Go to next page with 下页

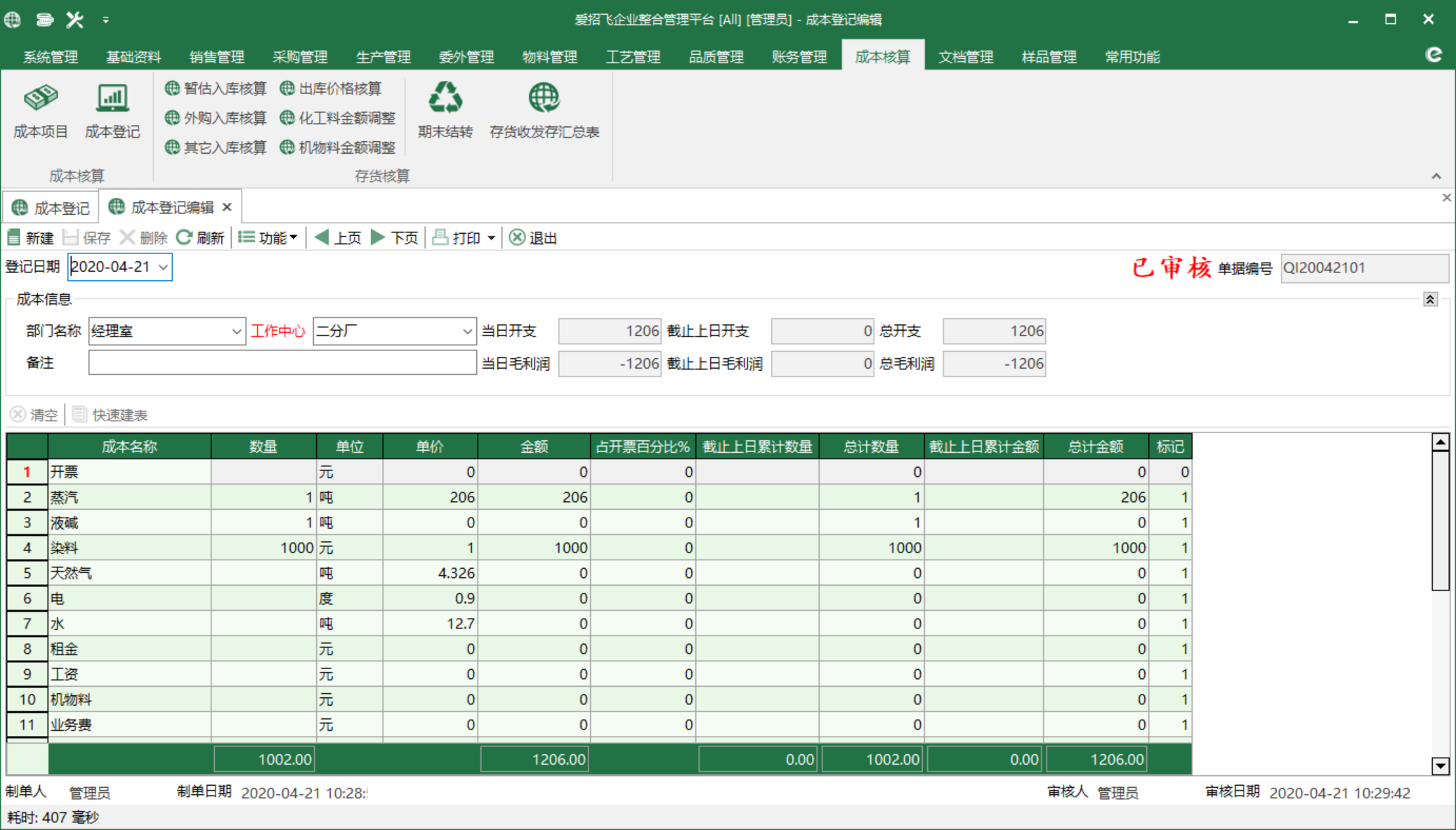394,238
